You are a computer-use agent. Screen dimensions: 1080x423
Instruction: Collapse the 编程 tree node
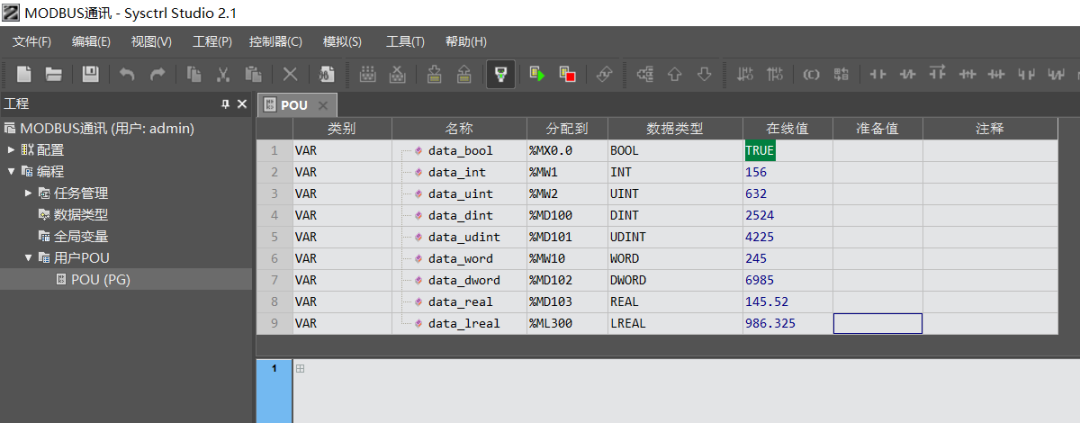click(11, 172)
